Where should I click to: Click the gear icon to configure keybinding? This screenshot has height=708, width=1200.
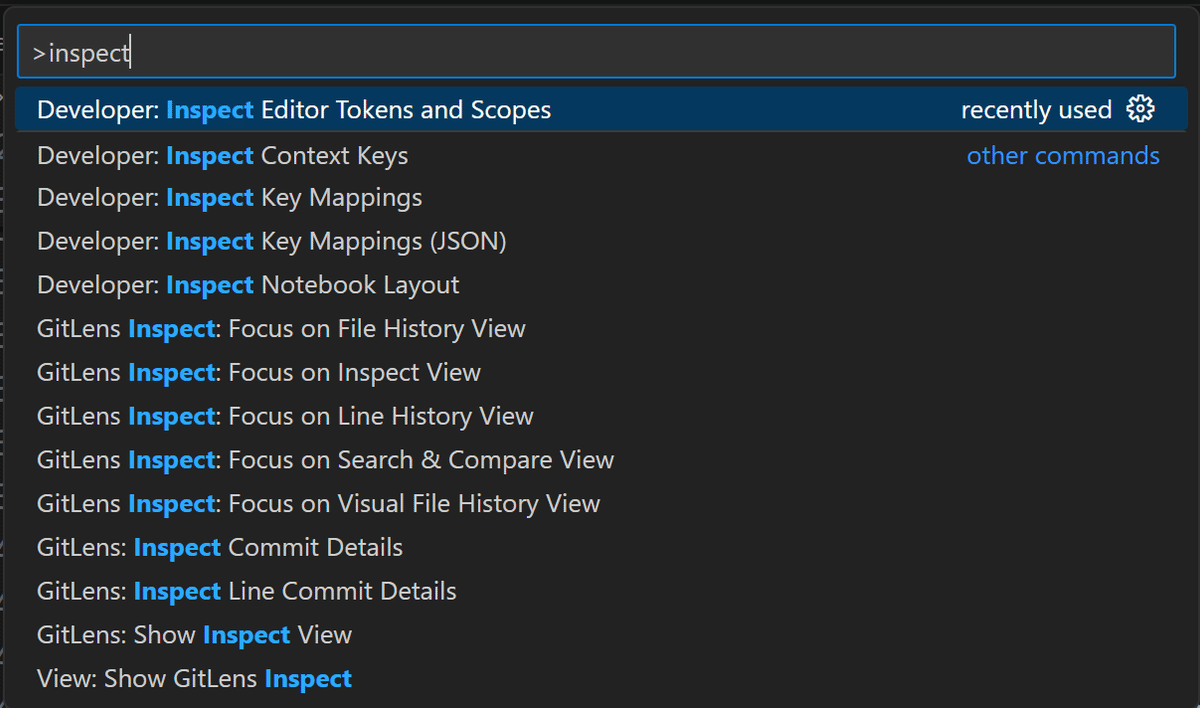pos(1140,109)
